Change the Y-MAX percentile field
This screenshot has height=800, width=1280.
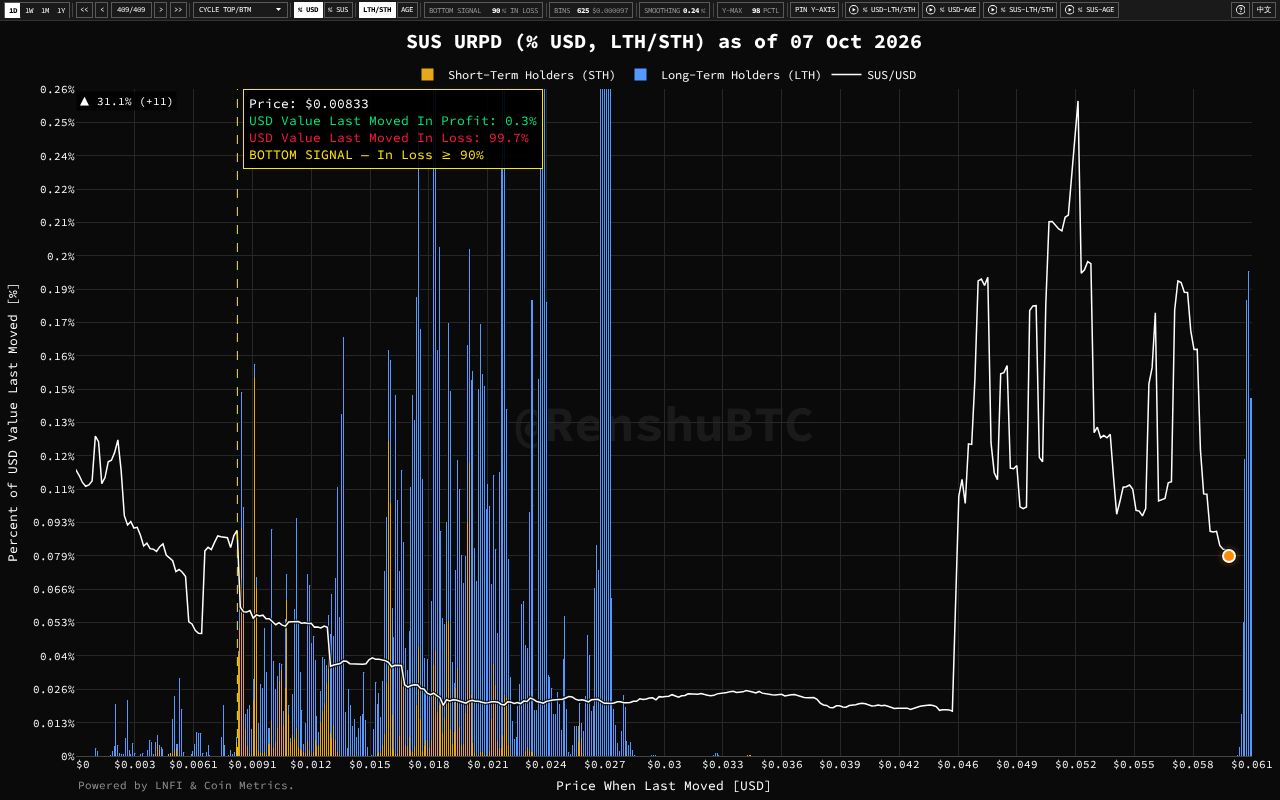[756, 10]
